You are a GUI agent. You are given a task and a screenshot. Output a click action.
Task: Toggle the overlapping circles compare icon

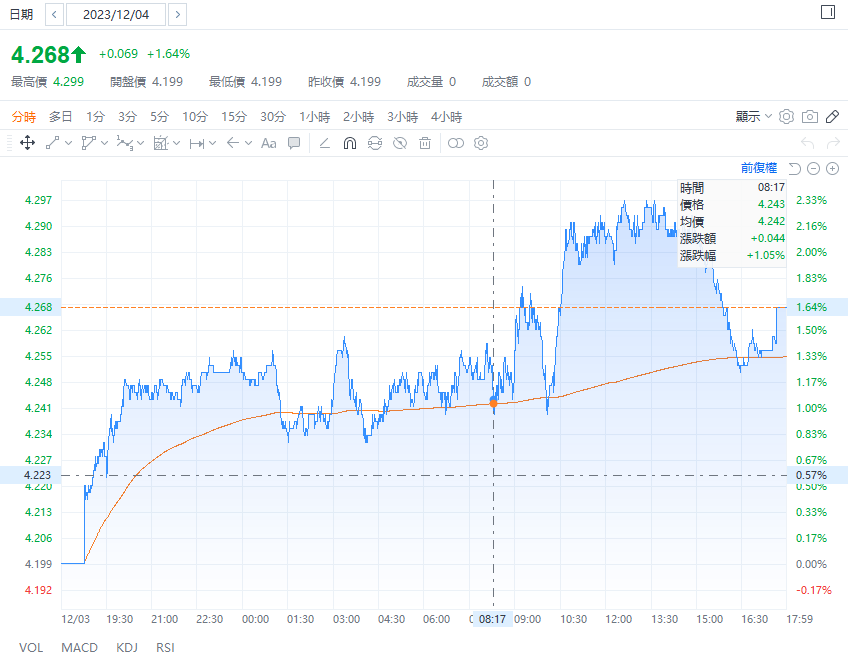(x=456, y=143)
